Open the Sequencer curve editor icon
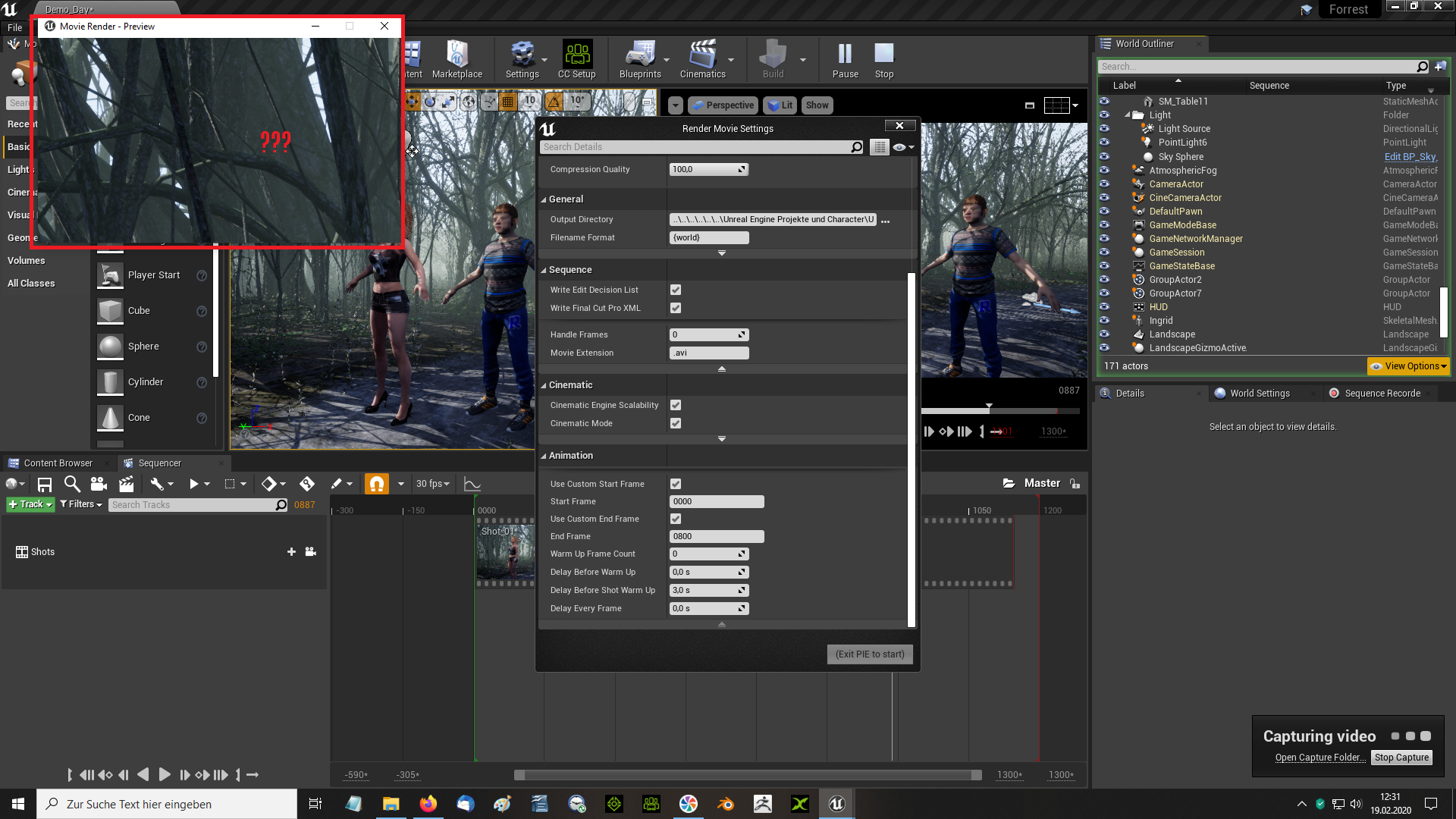Screen dimensions: 1456x819 click(472, 484)
